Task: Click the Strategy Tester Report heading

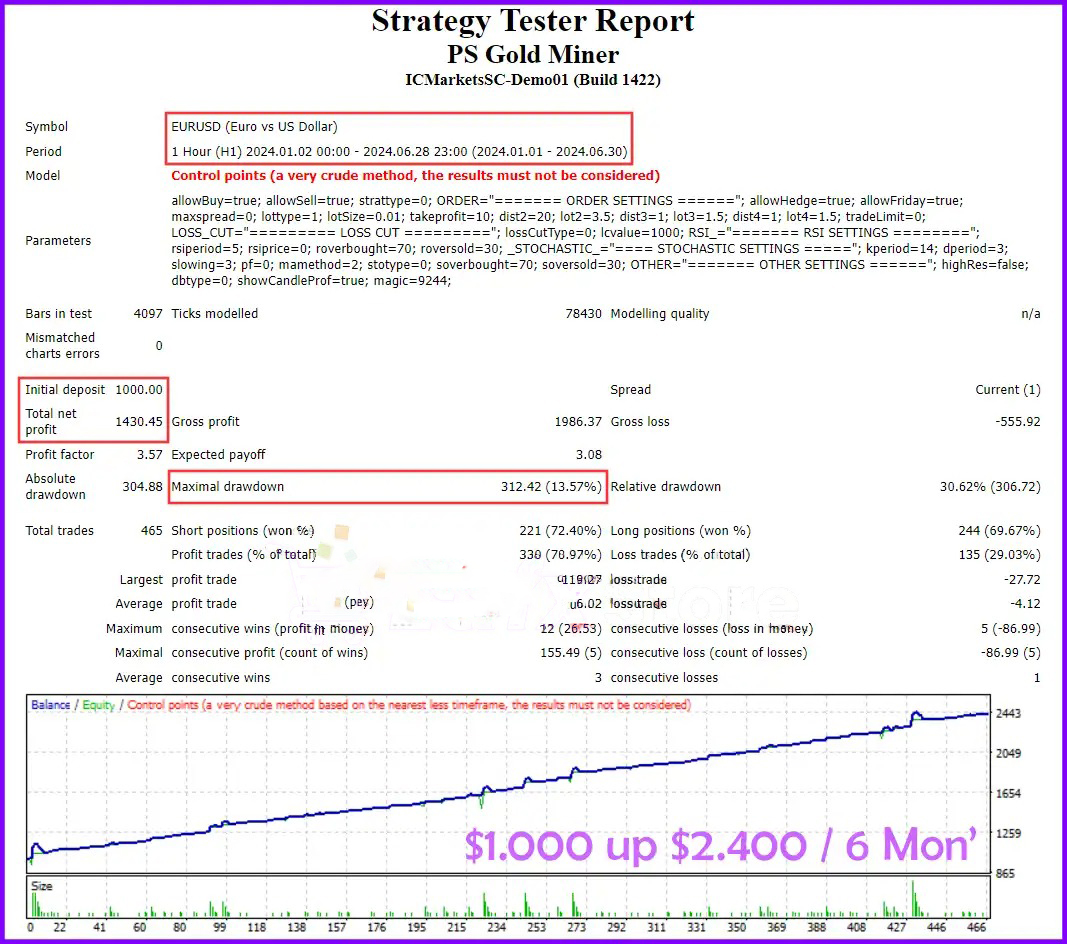Action: 533,21
